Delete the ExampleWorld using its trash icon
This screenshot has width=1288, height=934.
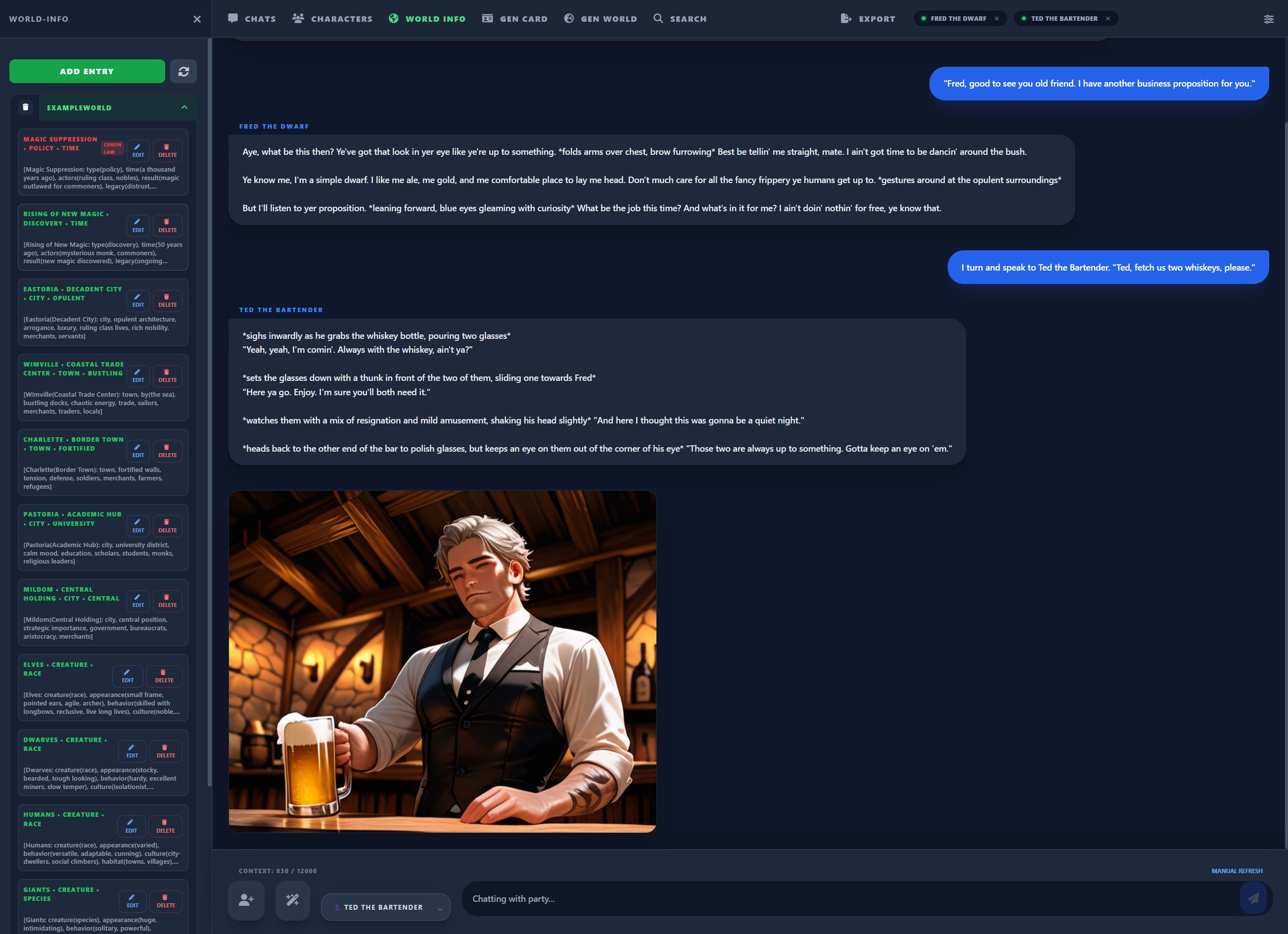[25, 107]
